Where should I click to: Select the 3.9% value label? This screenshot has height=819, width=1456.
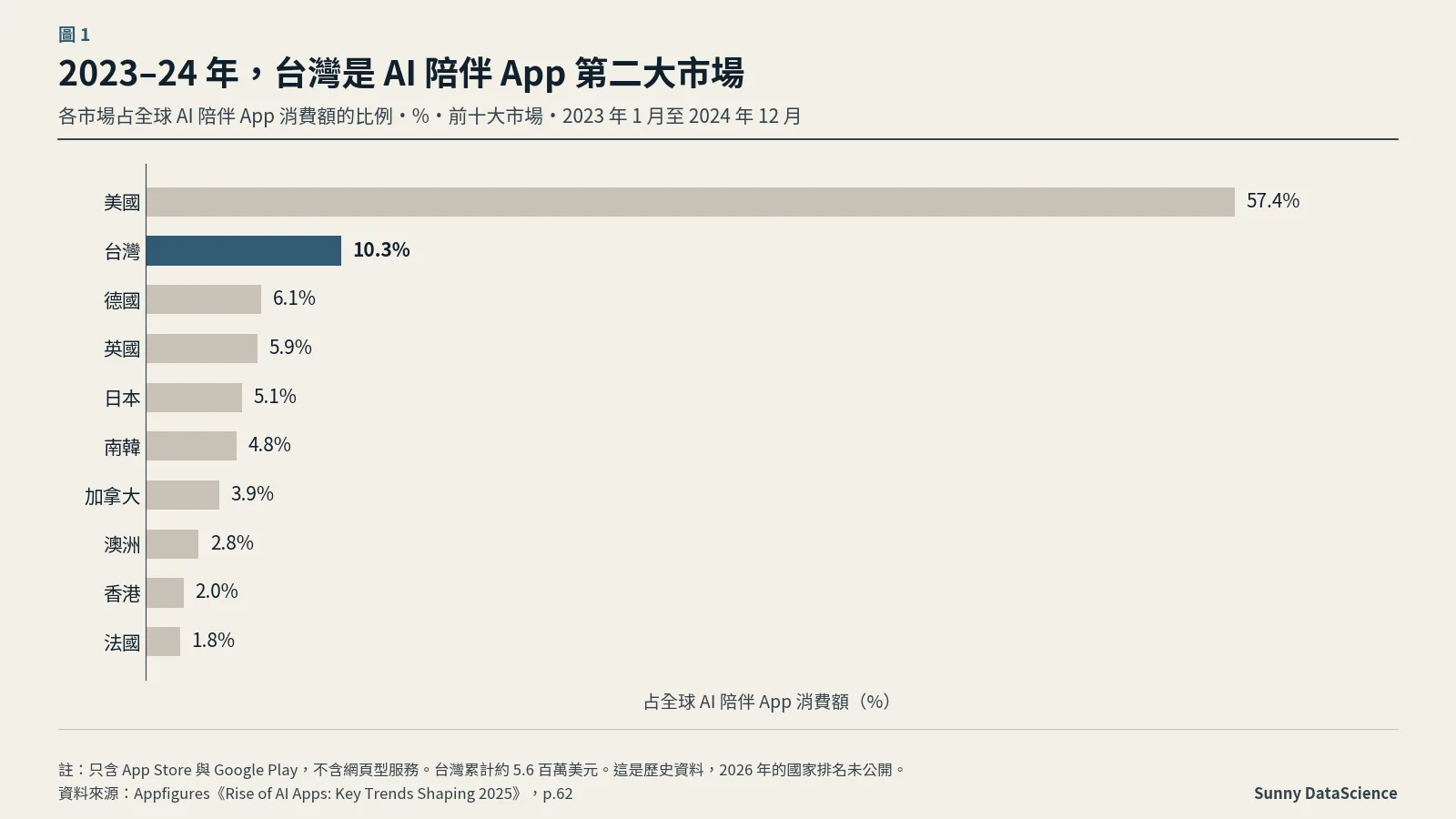pyautogui.click(x=252, y=494)
